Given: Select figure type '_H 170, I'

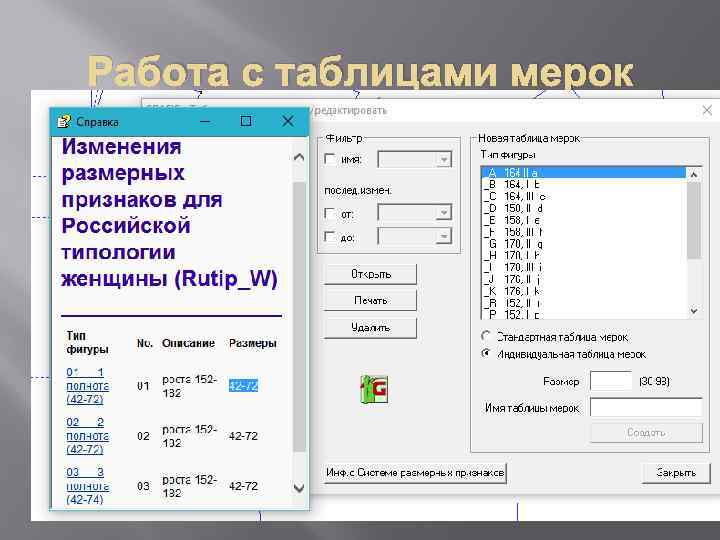Looking at the screenshot, I should (x=584, y=256).
